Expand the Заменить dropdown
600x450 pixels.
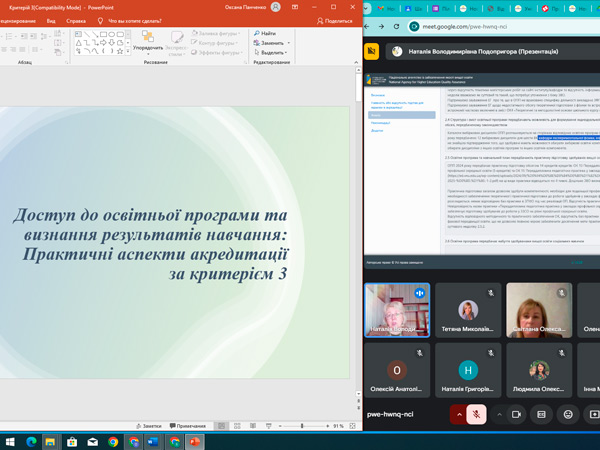click(290, 43)
